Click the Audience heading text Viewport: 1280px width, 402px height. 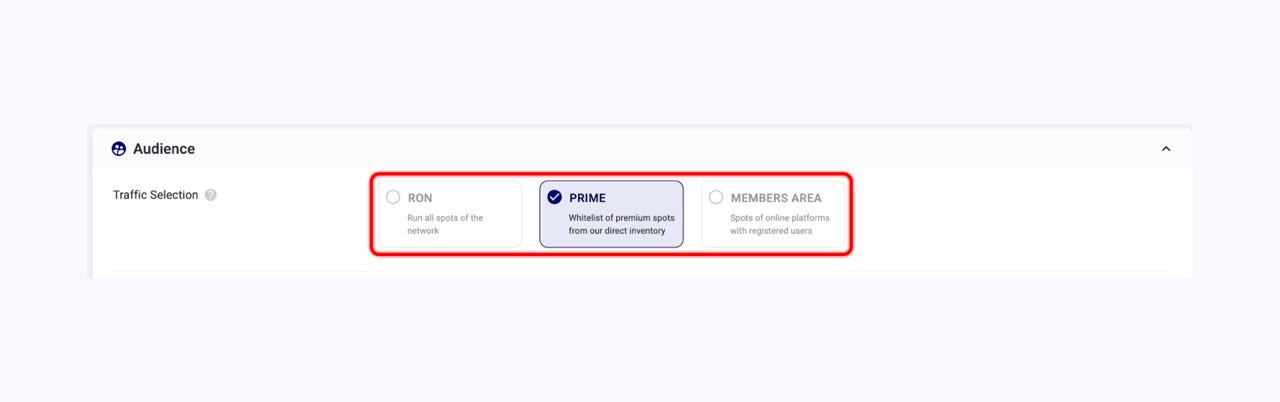164,149
